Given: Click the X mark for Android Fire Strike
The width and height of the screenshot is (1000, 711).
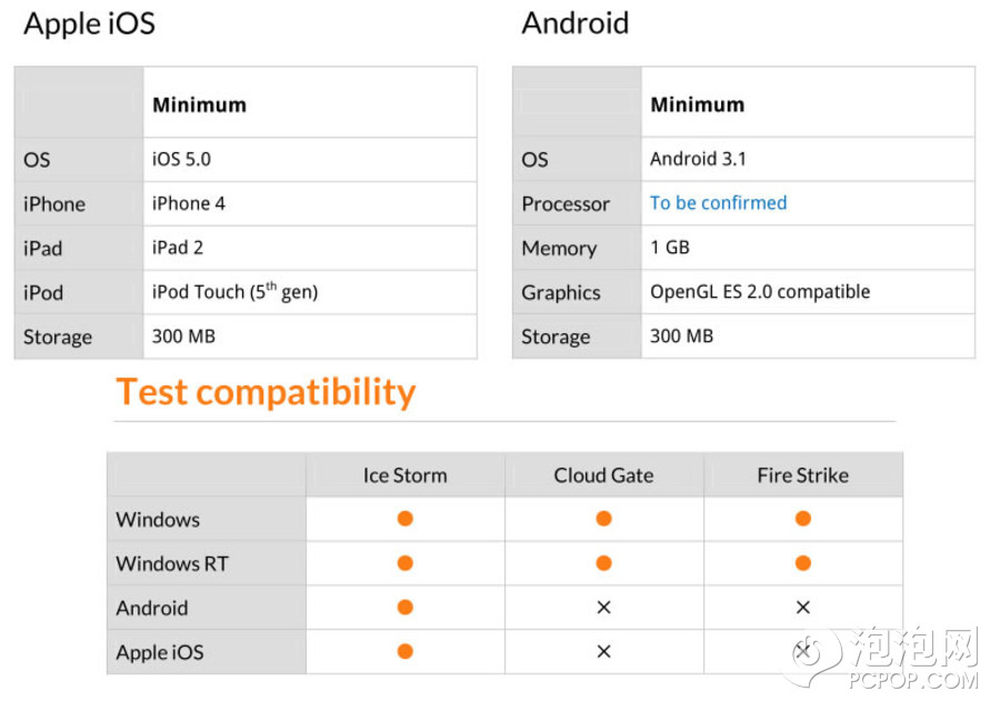Looking at the screenshot, I should 803,607.
